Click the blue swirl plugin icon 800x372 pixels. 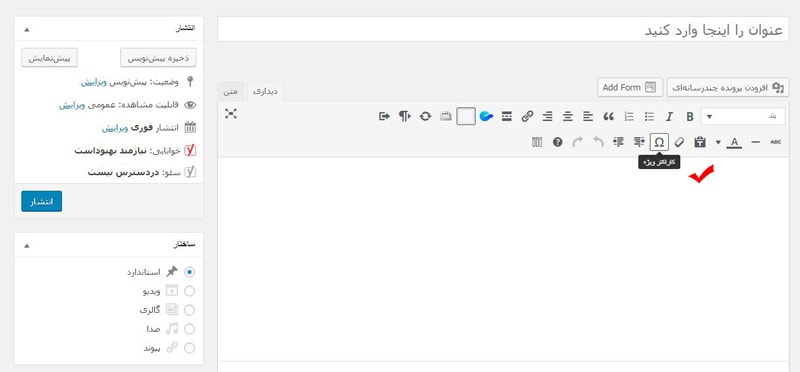[x=486, y=117]
